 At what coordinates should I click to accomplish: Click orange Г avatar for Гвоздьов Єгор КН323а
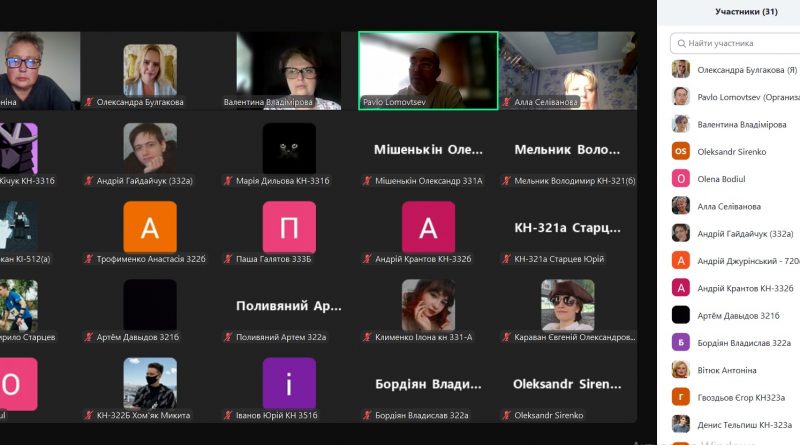click(680, 397)
